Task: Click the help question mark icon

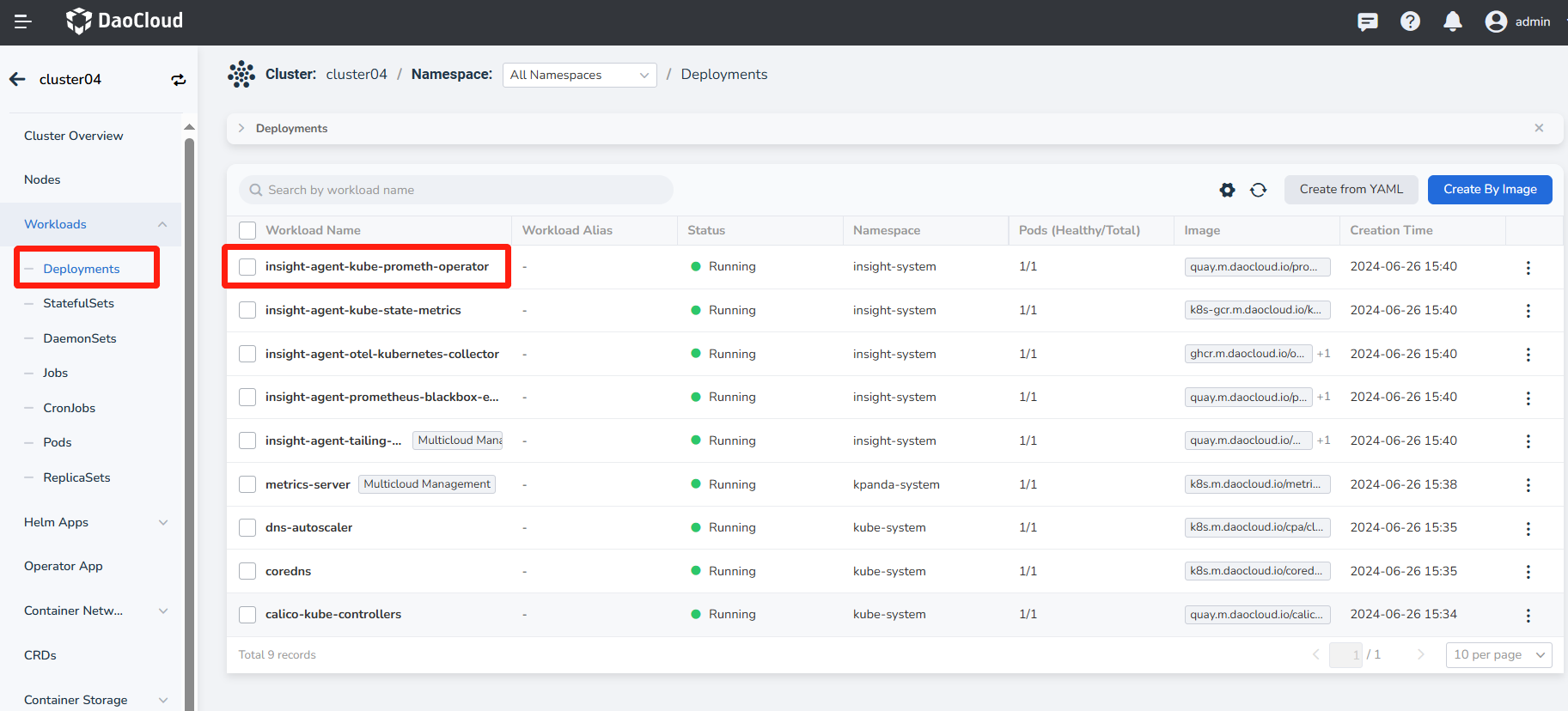Action: 1410,21
